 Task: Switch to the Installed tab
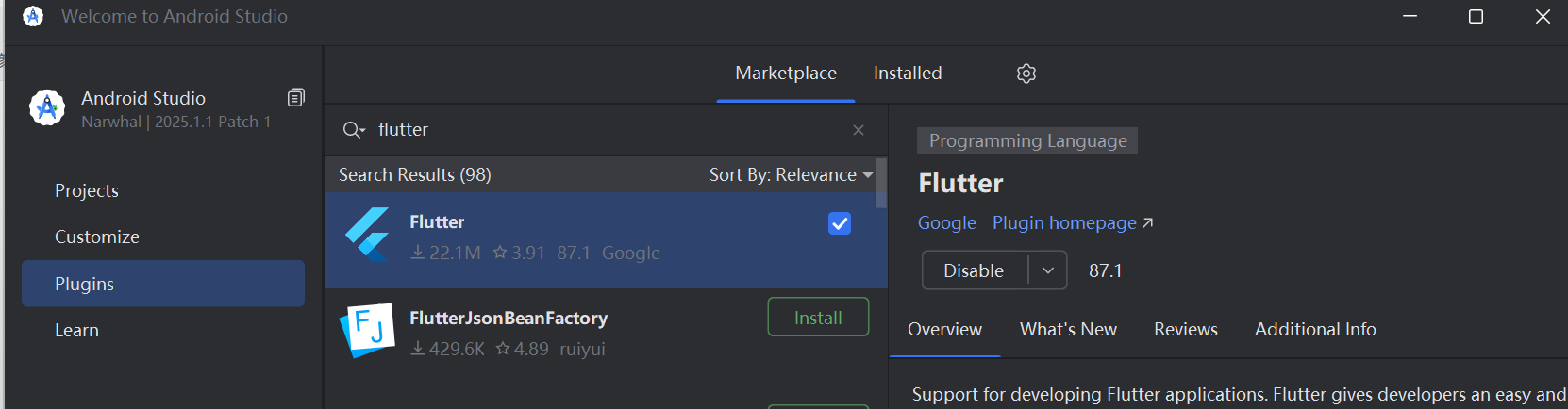[x=908, y=74]
